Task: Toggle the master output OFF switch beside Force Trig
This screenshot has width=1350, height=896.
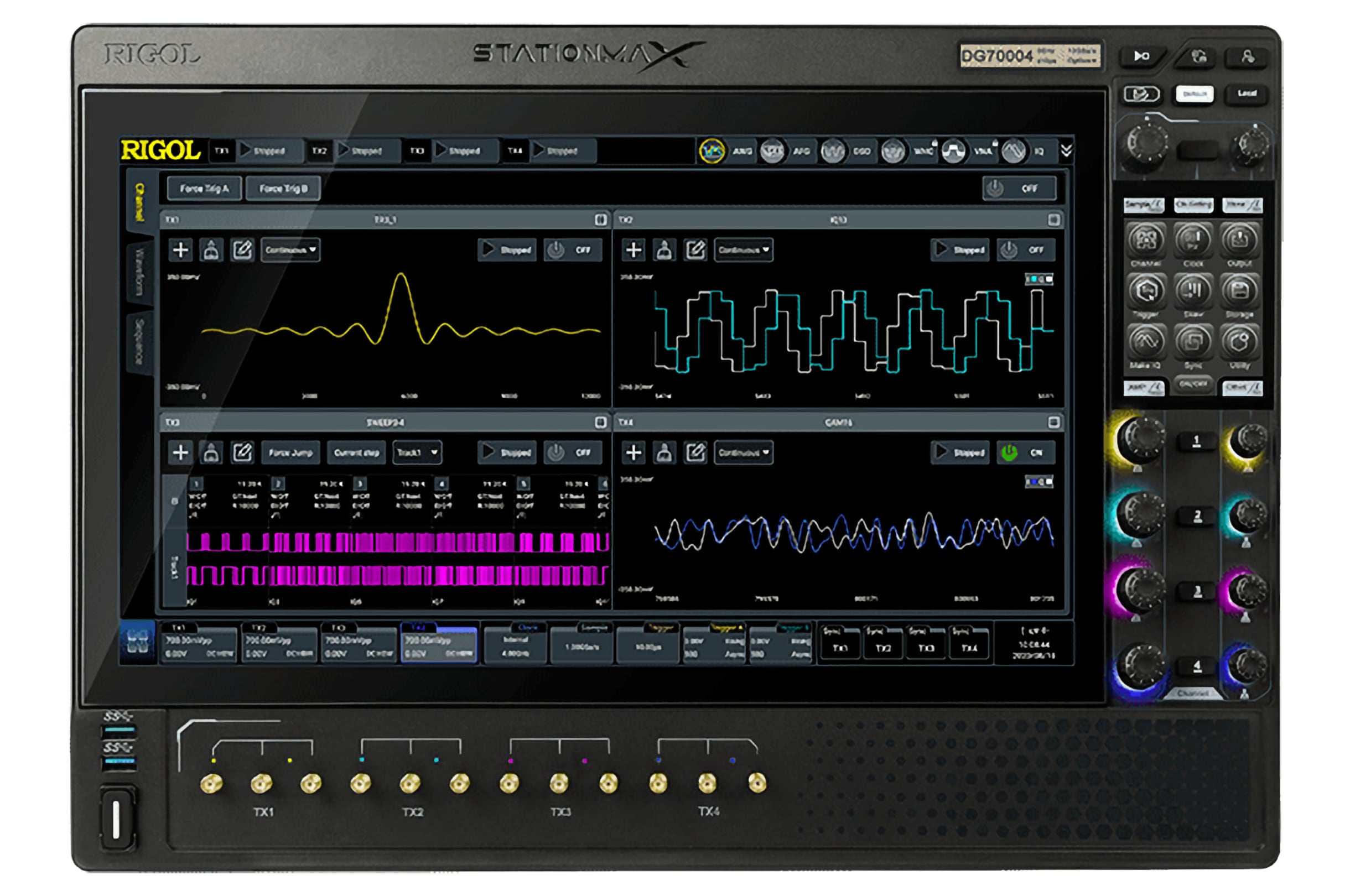Action: pyautogui.click(x=1019, y=188)
